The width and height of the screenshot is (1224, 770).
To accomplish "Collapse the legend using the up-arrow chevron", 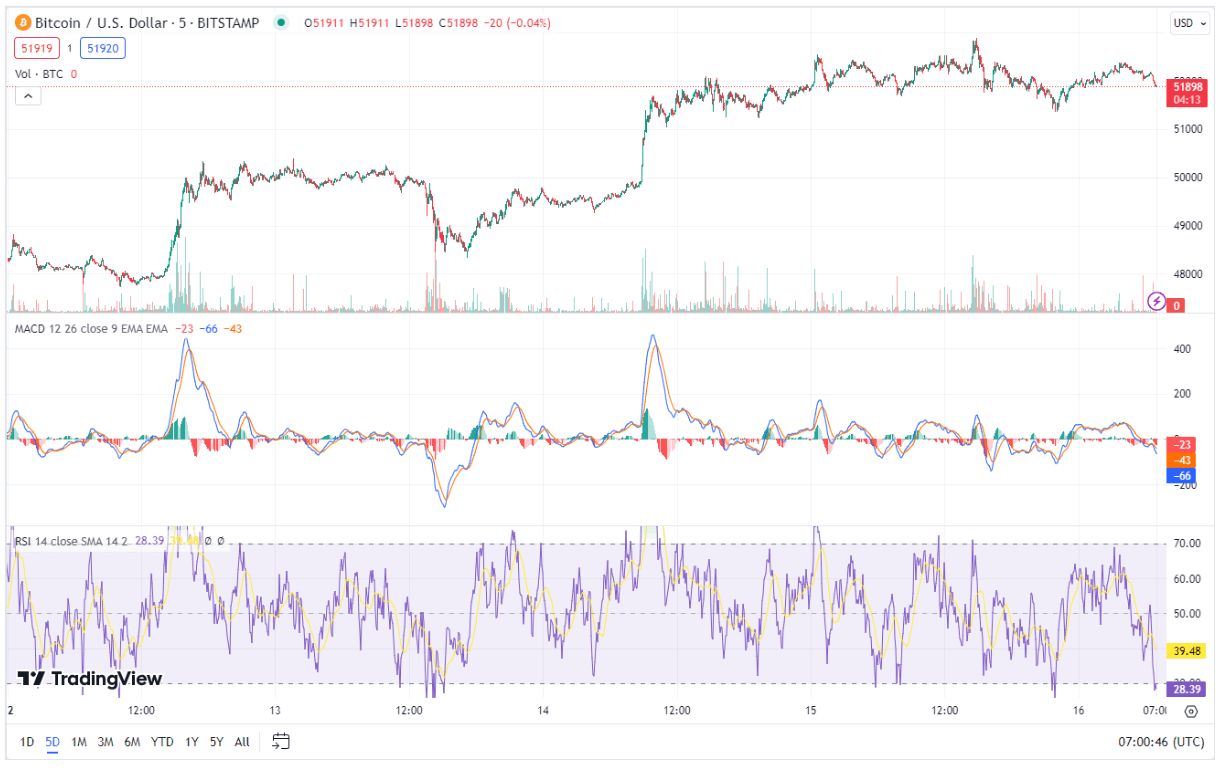I will [x=28, y=96].
